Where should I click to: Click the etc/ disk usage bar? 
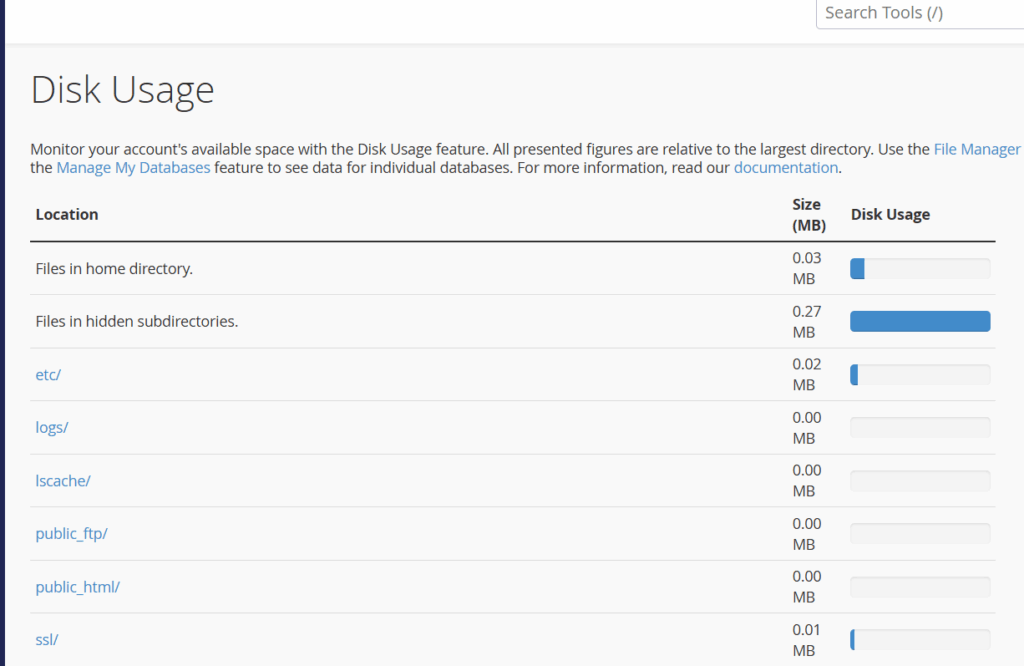920,374
